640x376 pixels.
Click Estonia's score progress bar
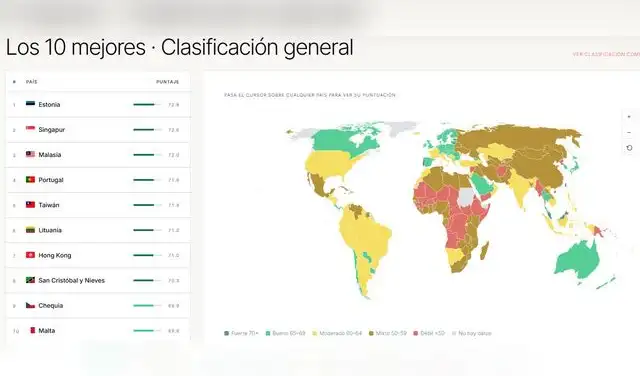tap(147, 105)
